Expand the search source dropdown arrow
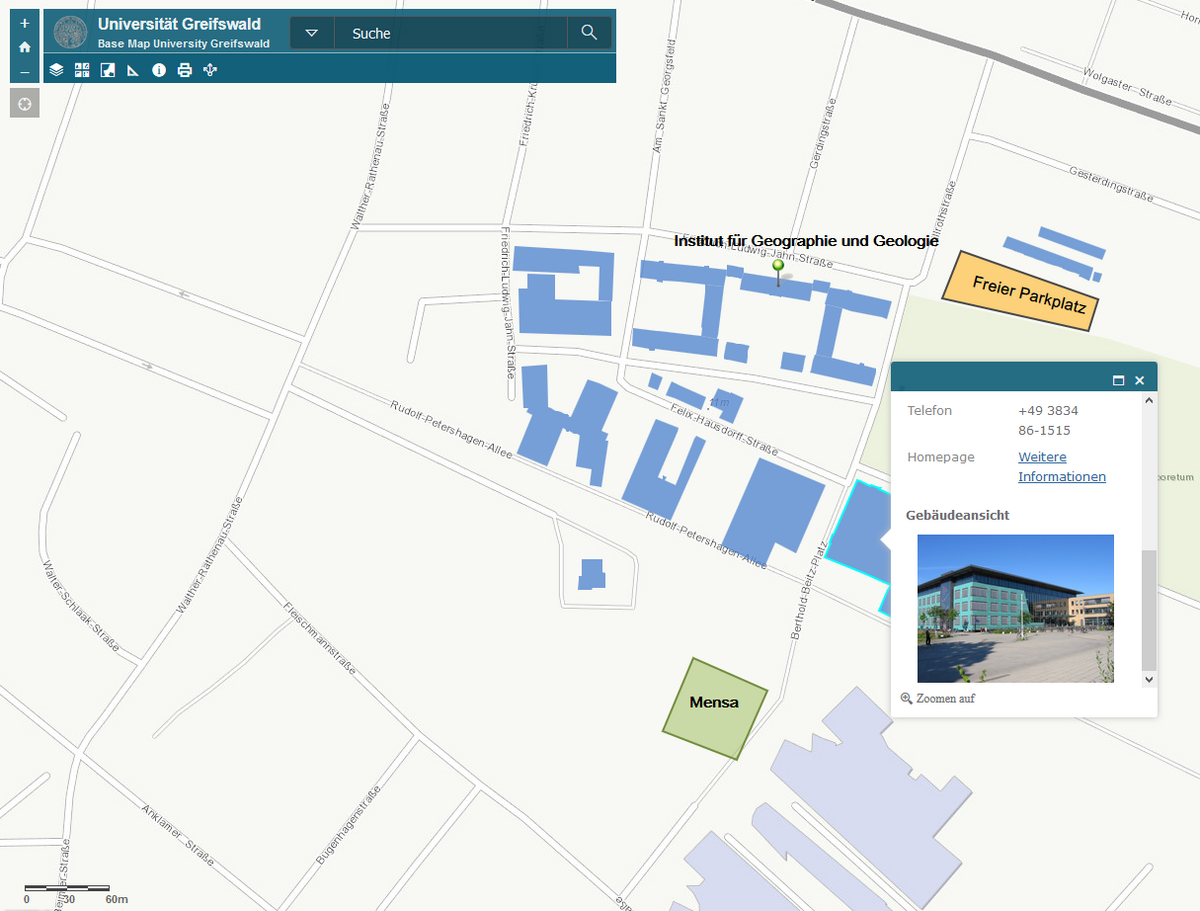Viewport: 1200px width, 911px height. click(x=312, y=33)
